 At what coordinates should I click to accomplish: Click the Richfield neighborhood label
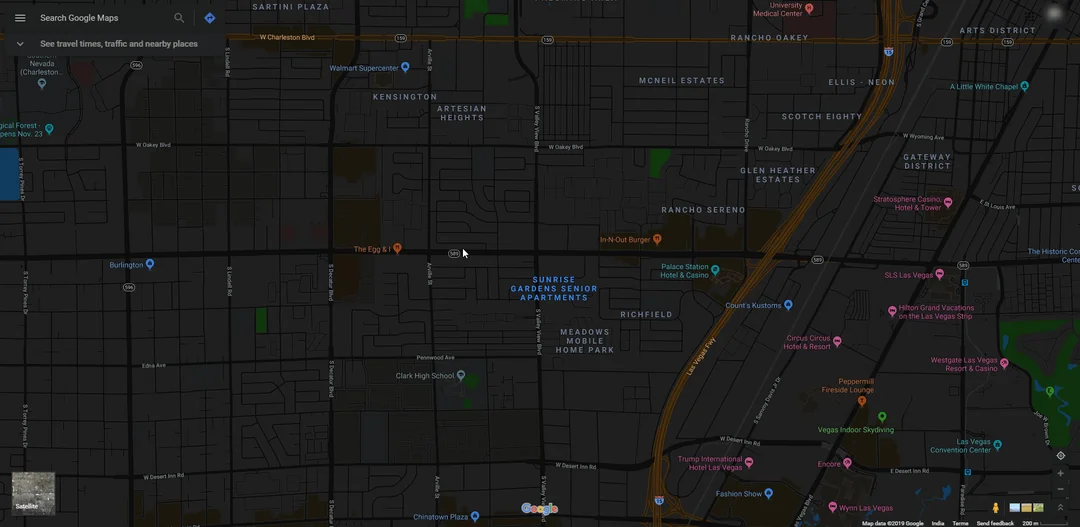tap(646, 314)
